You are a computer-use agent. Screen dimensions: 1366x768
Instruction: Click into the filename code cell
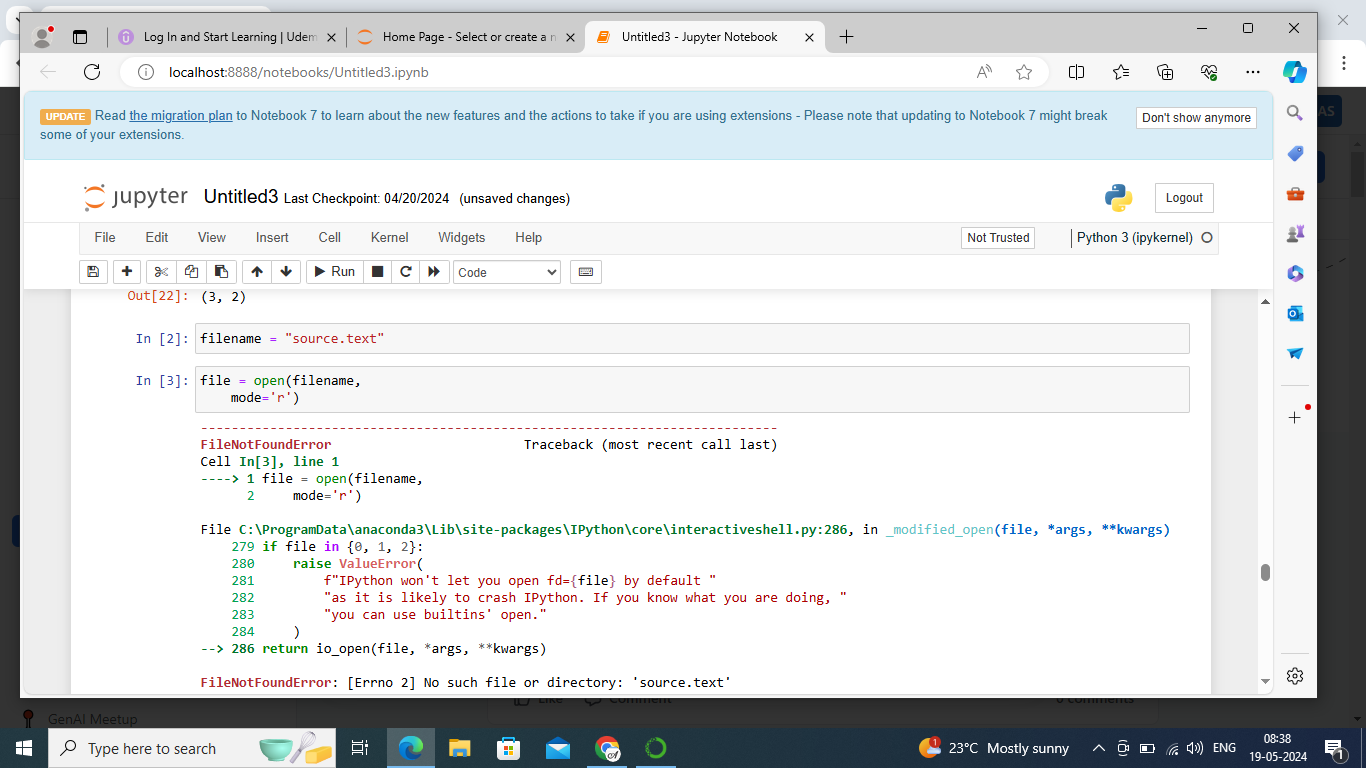690,339
